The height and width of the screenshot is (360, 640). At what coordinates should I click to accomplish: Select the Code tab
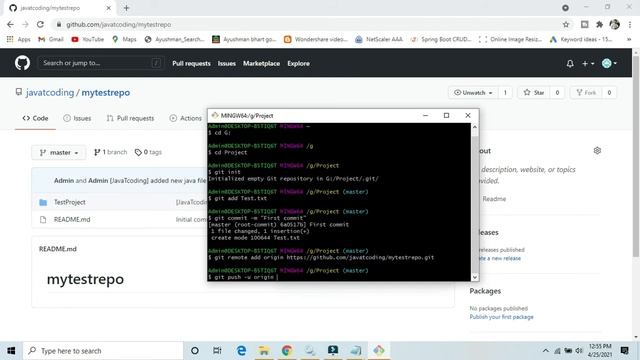click(35, 118)
